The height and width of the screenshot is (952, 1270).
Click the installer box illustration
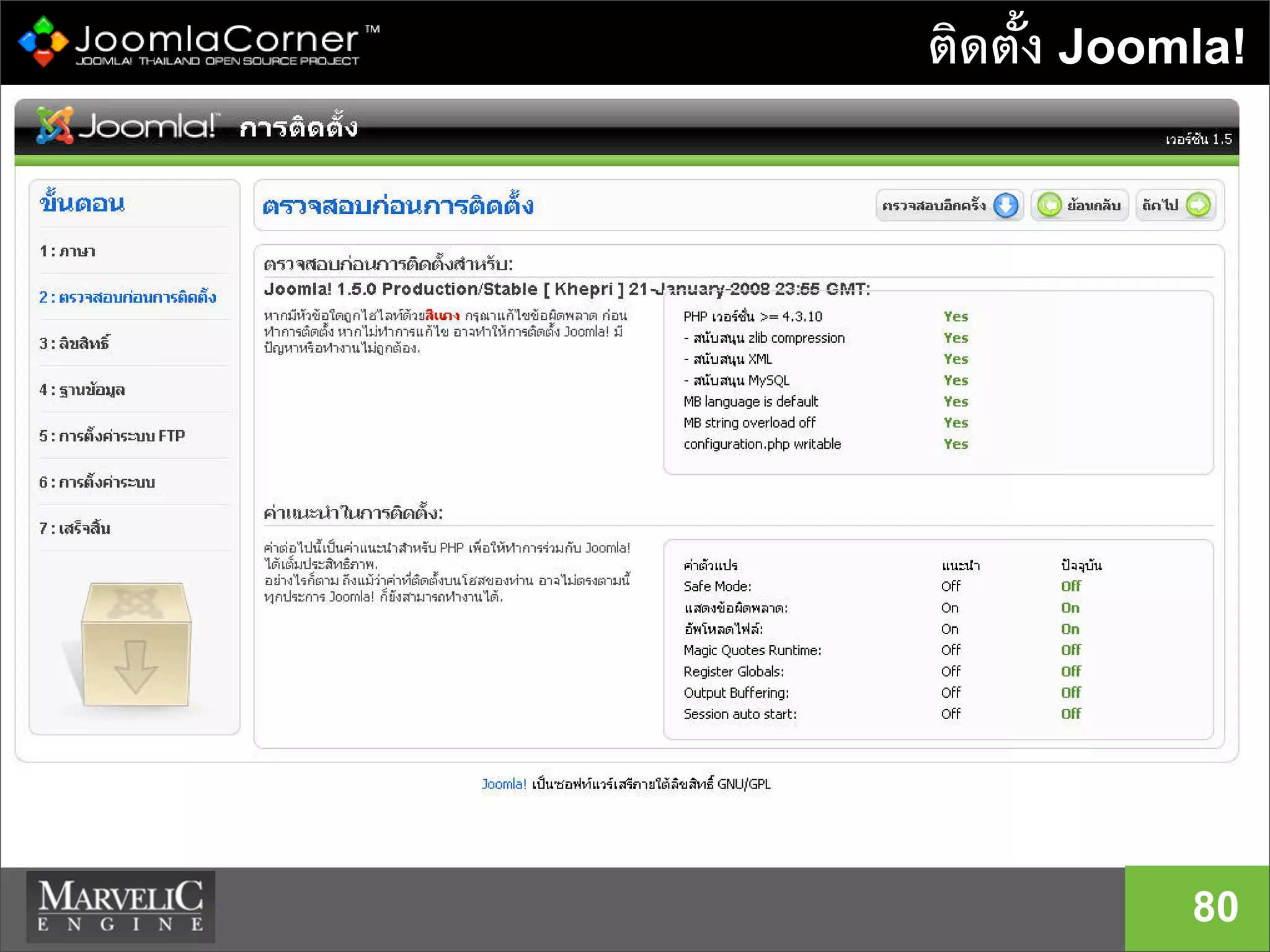(x=135, y=645)
